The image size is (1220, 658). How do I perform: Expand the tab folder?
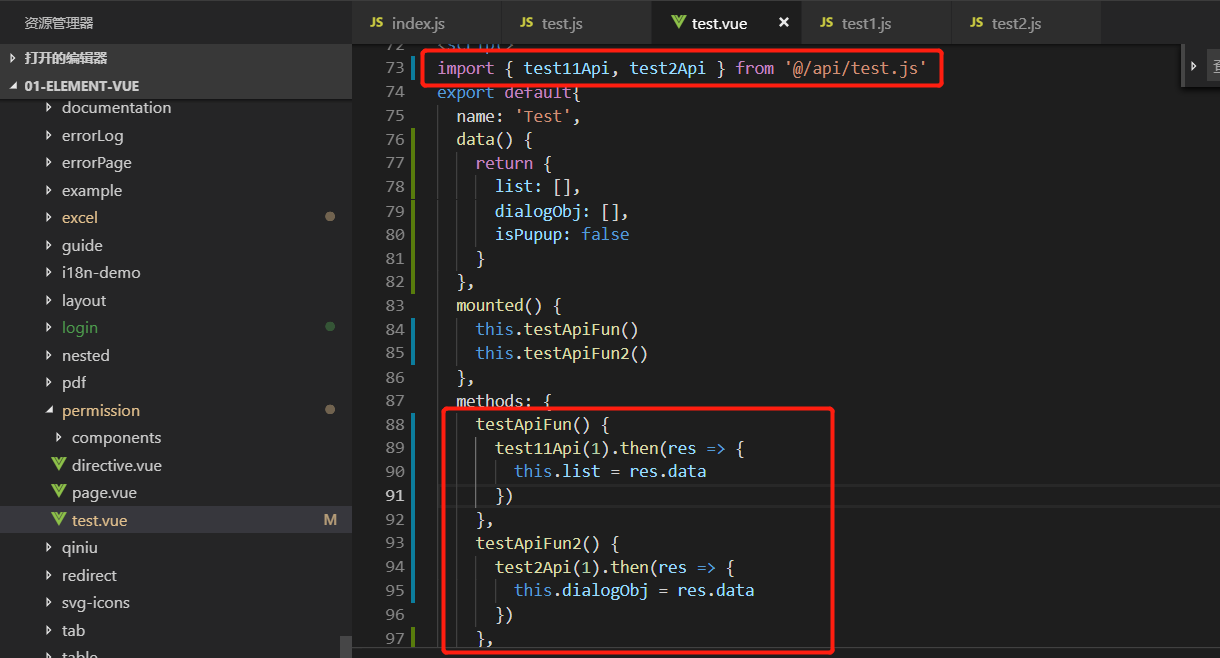pyautogui.click(x=50, y=630)
